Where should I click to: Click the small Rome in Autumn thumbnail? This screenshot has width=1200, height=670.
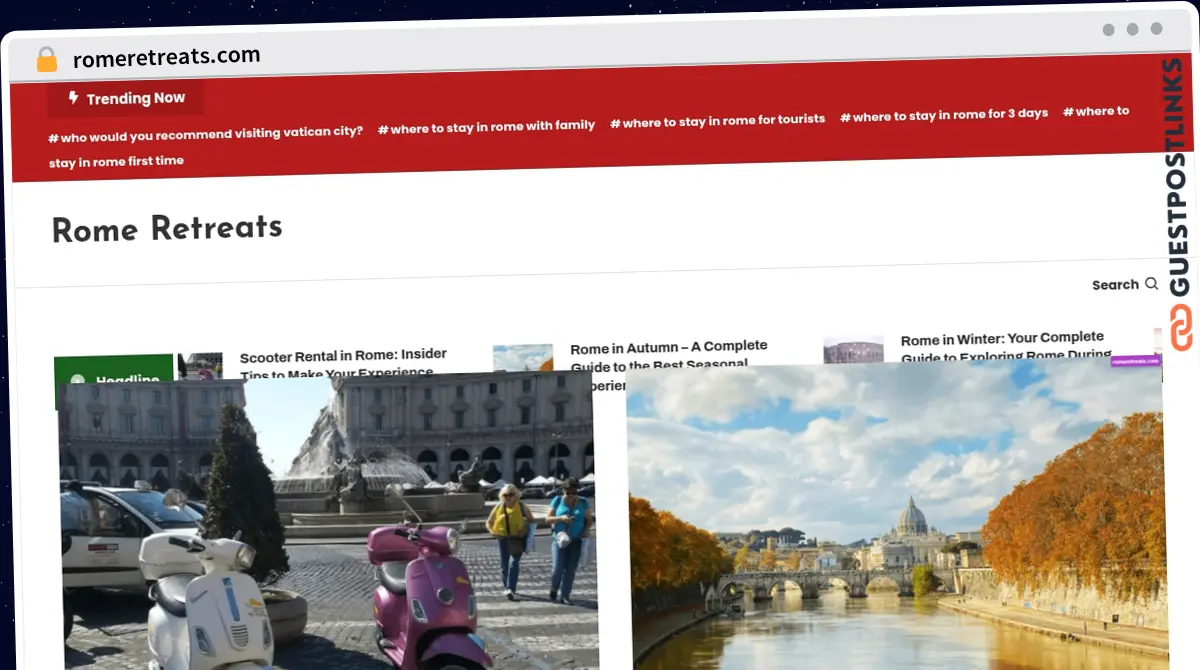[523, 358]
